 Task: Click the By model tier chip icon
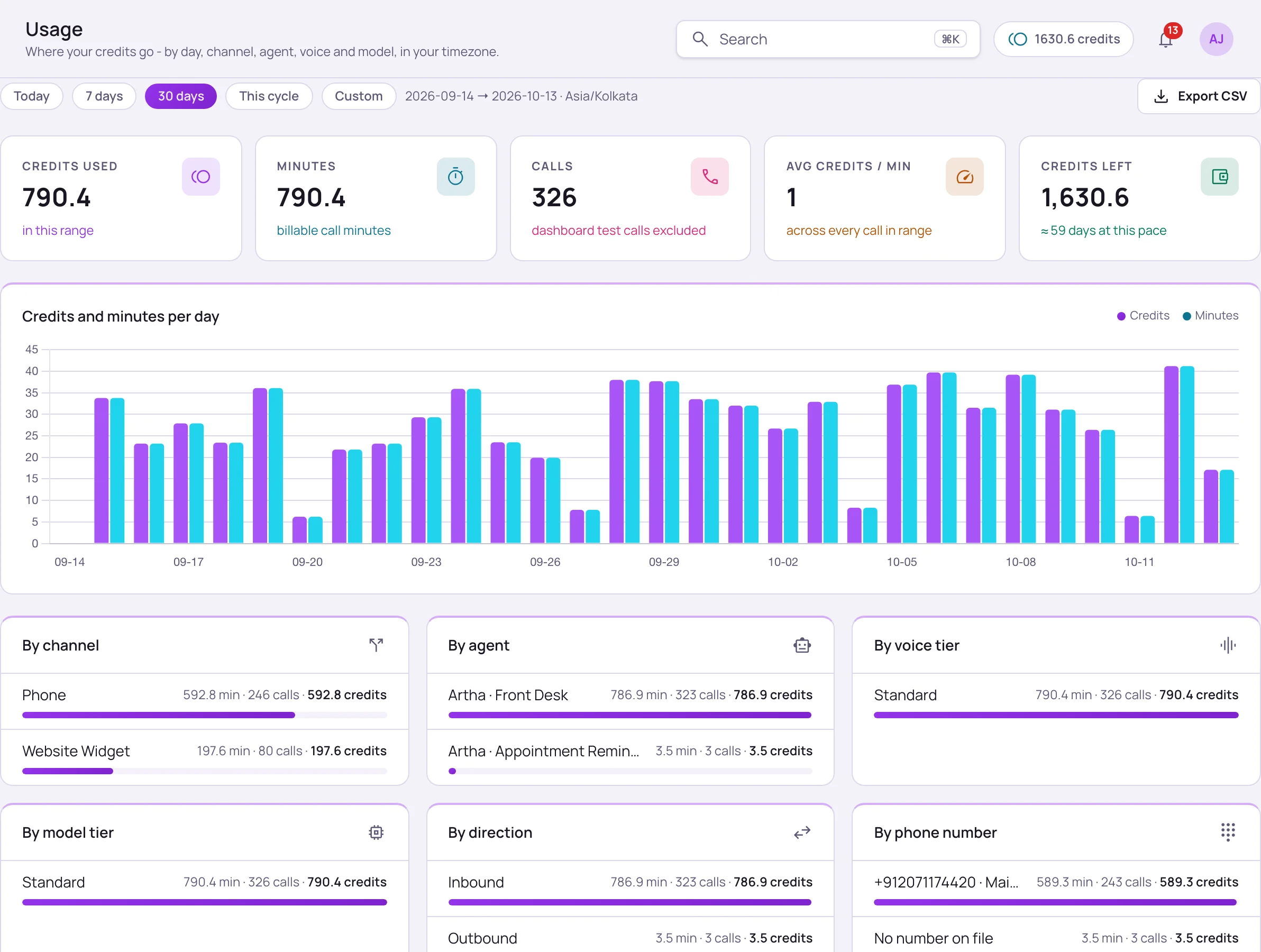tap(376, 832)
